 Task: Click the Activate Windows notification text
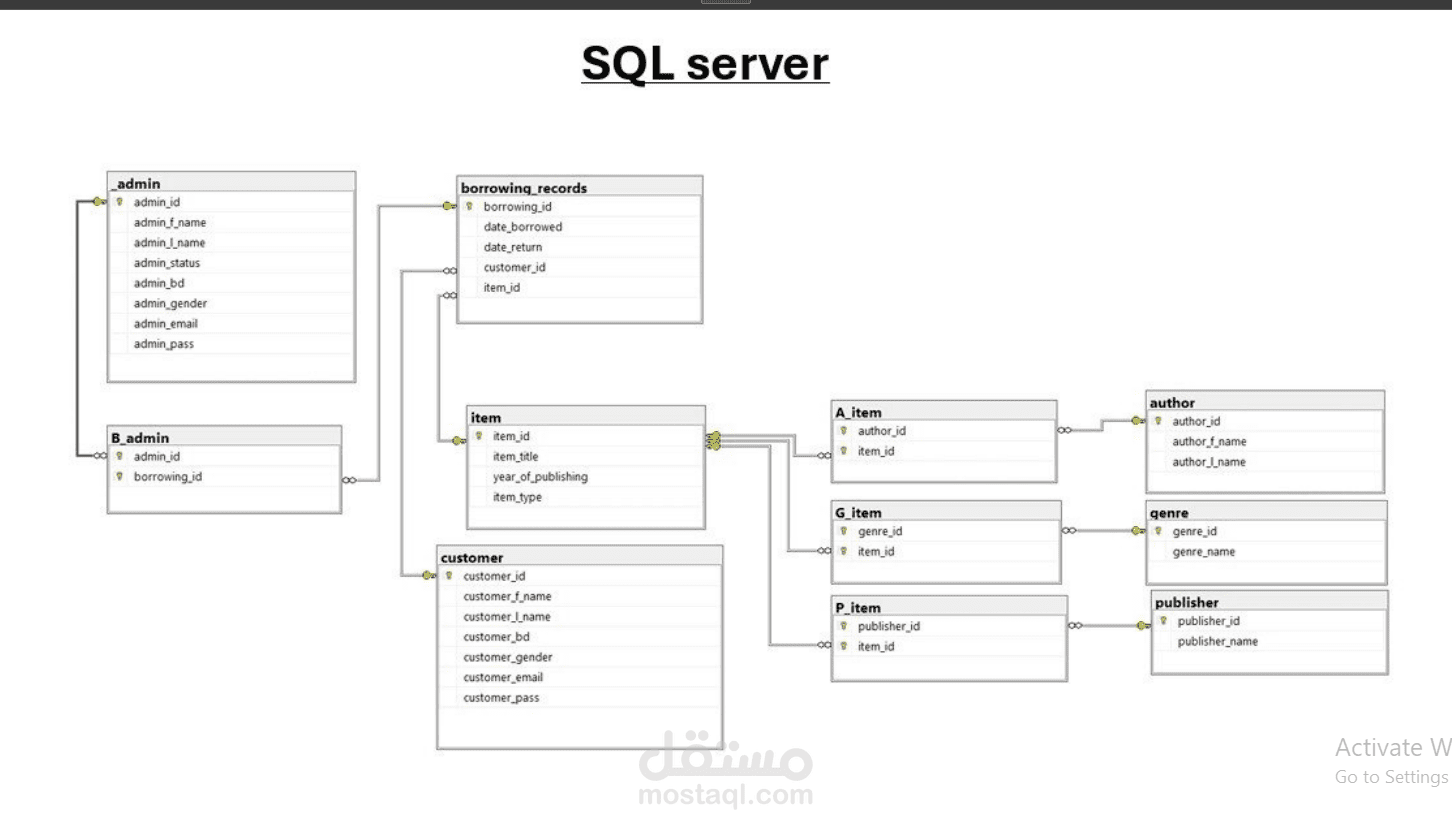[1390, 747]
